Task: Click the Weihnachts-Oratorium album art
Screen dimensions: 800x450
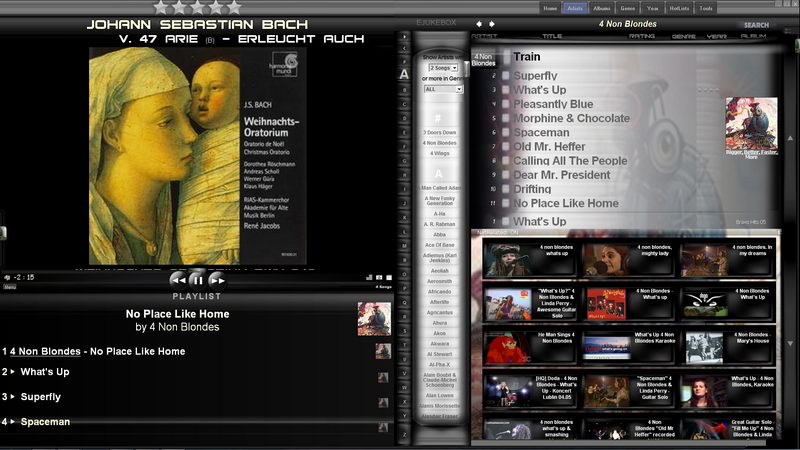Action: click(197, 156)
